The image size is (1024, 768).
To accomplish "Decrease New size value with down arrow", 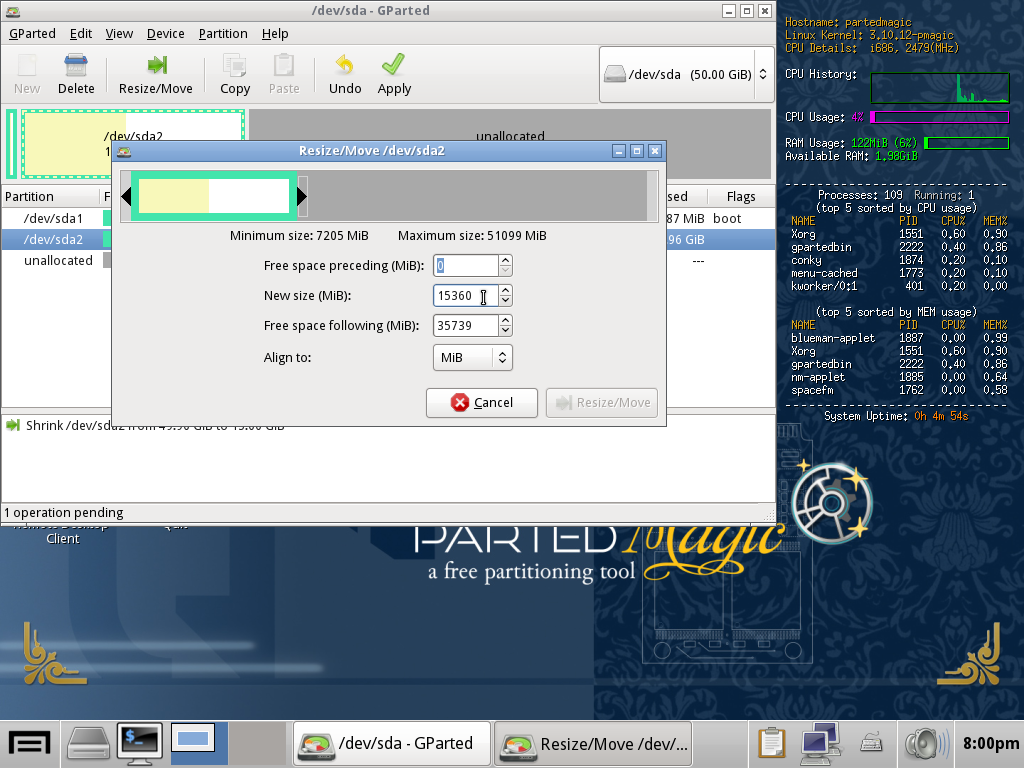I will coord(505,300).
